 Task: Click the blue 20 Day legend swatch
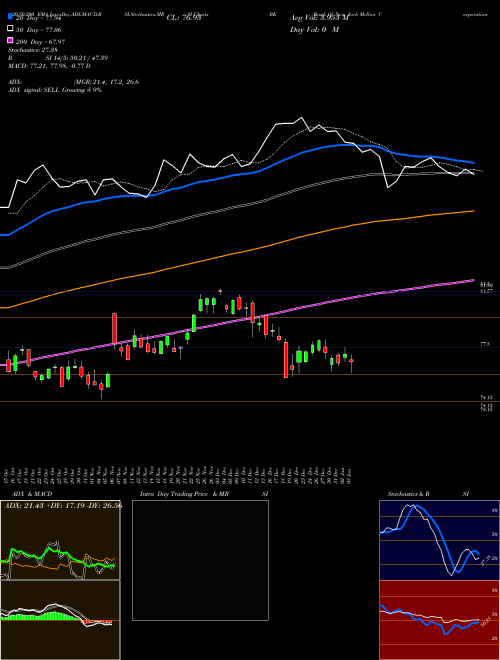tap(10, 17)
